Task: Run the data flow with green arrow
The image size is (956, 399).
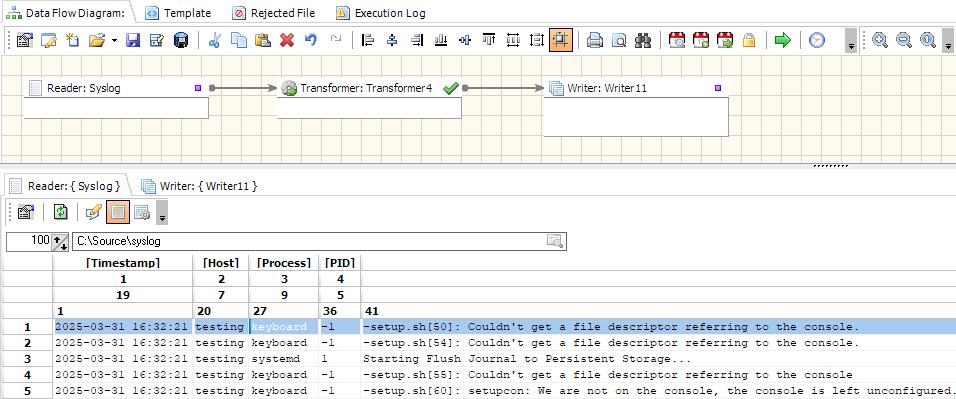Action: click(782, 40)
